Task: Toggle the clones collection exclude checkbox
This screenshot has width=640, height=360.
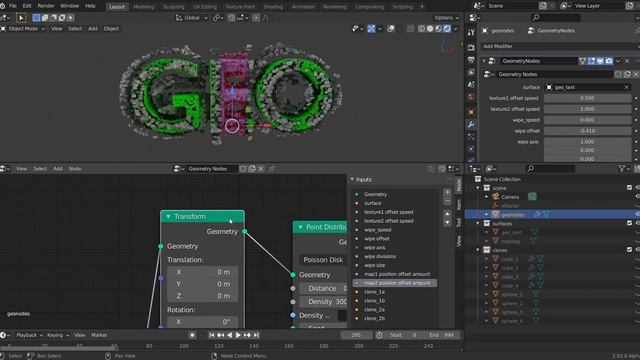Action: pyautogui.click(x=629, y=250)
